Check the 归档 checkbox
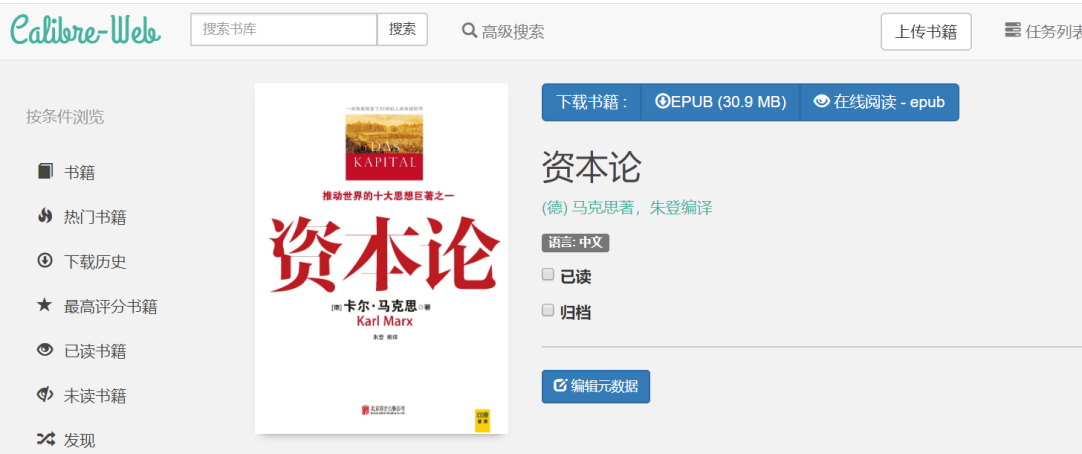Viewport: 1082px width, 454px height. click(x=548, y=310)
